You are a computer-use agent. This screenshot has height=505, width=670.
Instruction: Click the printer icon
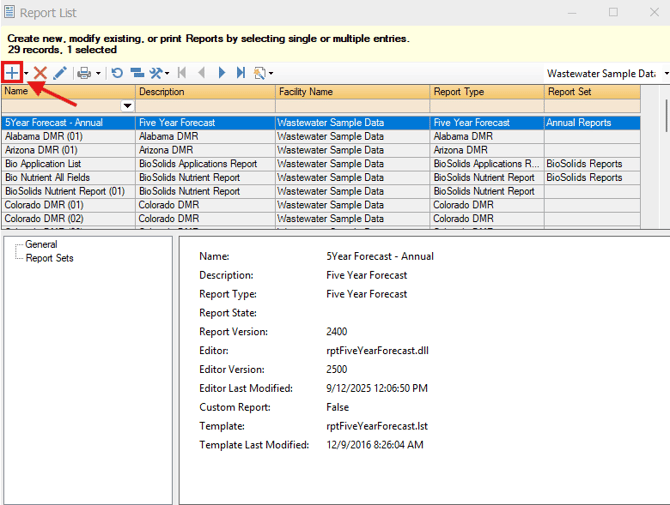(85, 73)
